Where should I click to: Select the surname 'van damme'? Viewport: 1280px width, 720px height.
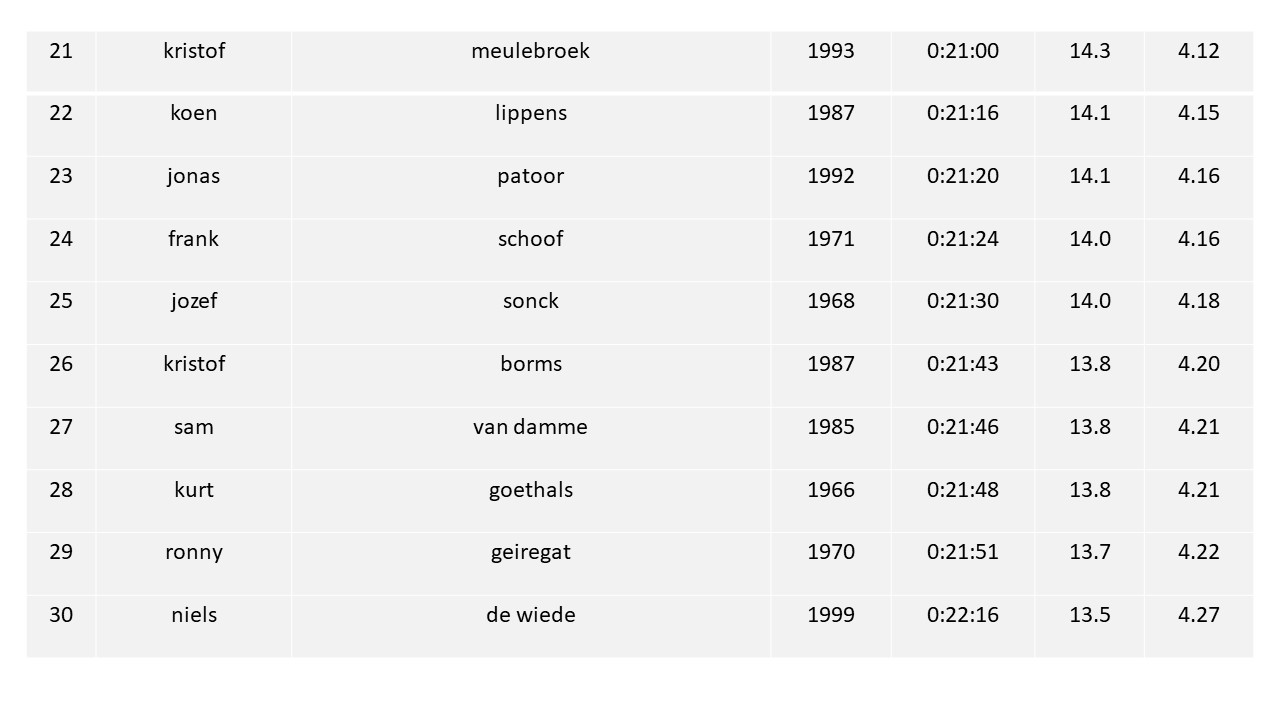pyautogui.click(x=530, y=427)
